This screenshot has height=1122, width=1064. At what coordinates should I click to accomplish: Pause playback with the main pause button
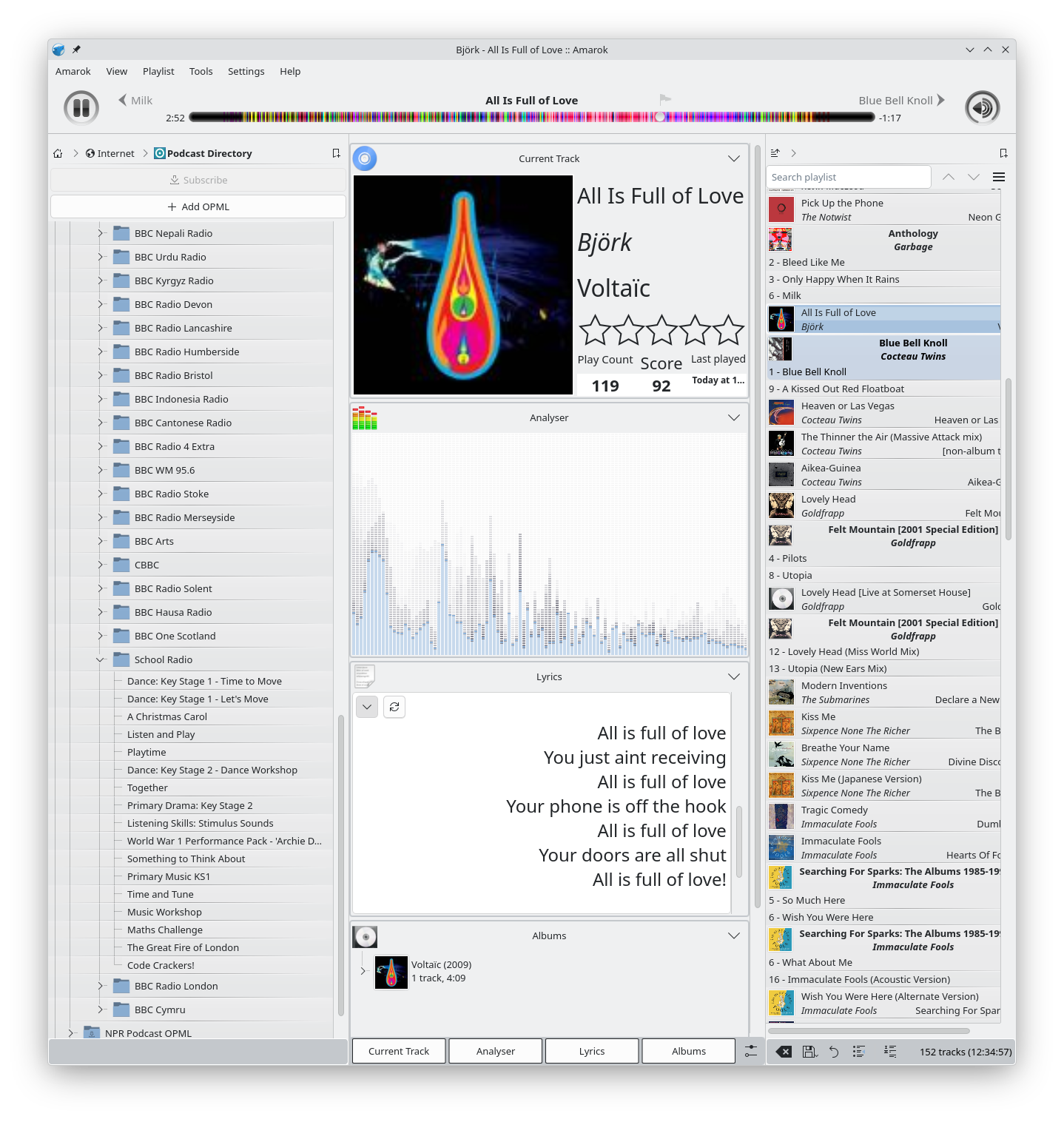click(81, 108)
